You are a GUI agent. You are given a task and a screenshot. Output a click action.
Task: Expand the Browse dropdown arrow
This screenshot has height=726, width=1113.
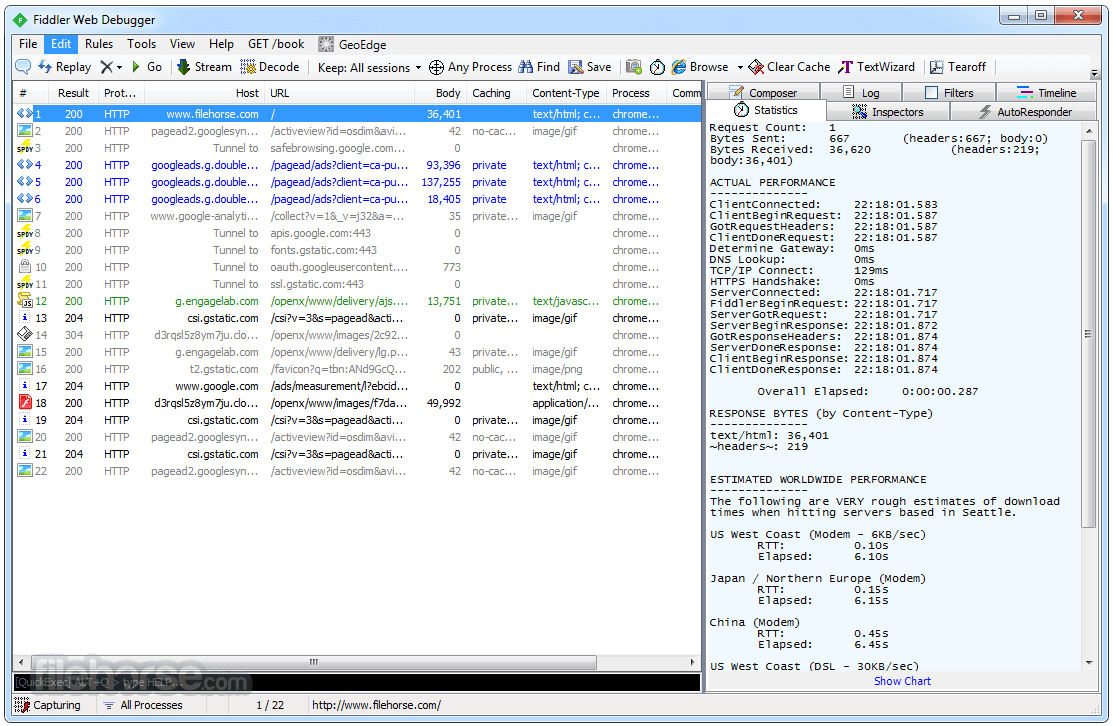[740, 67]
